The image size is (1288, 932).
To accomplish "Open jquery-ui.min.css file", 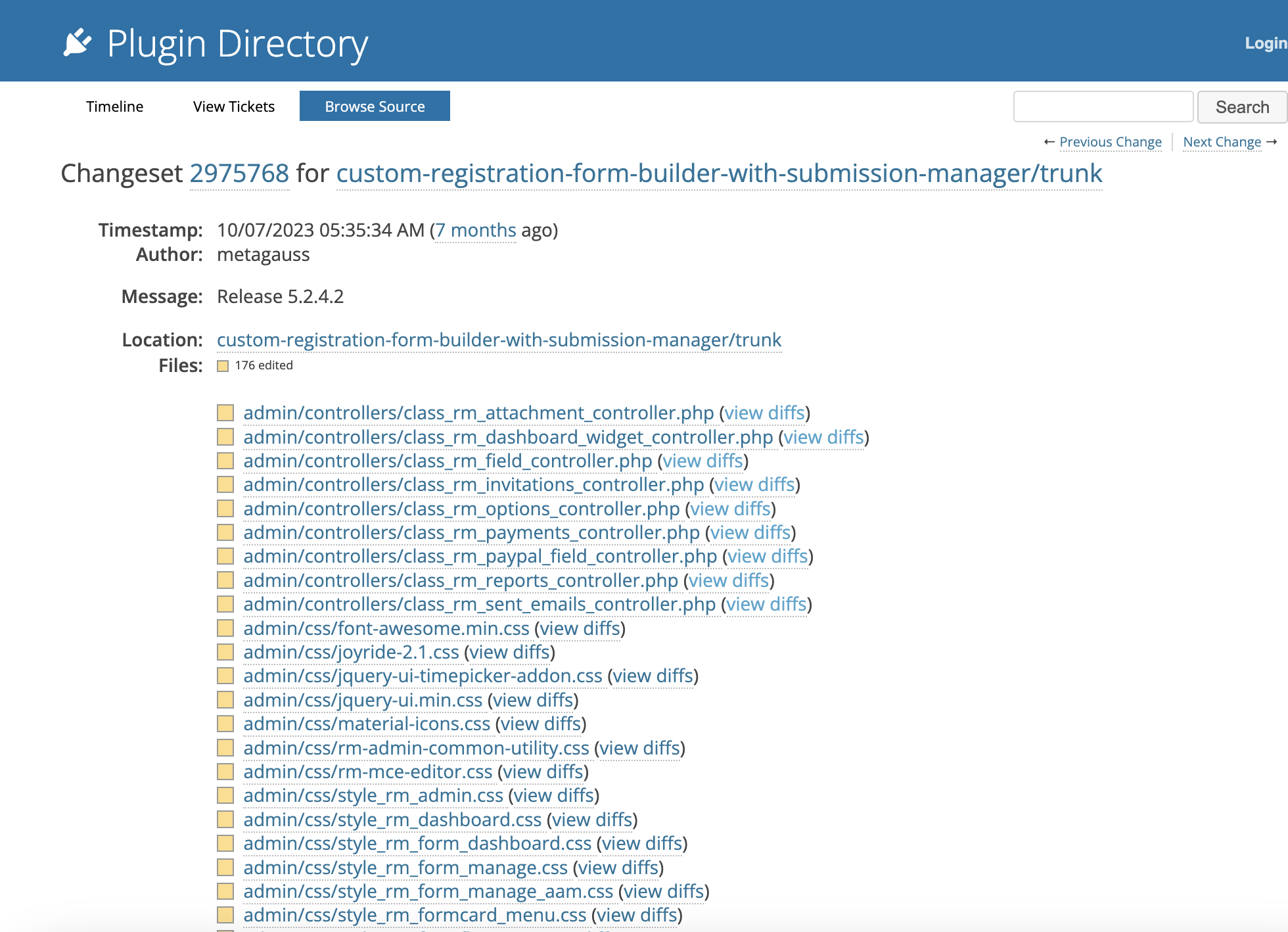I will tap(363, 700).
